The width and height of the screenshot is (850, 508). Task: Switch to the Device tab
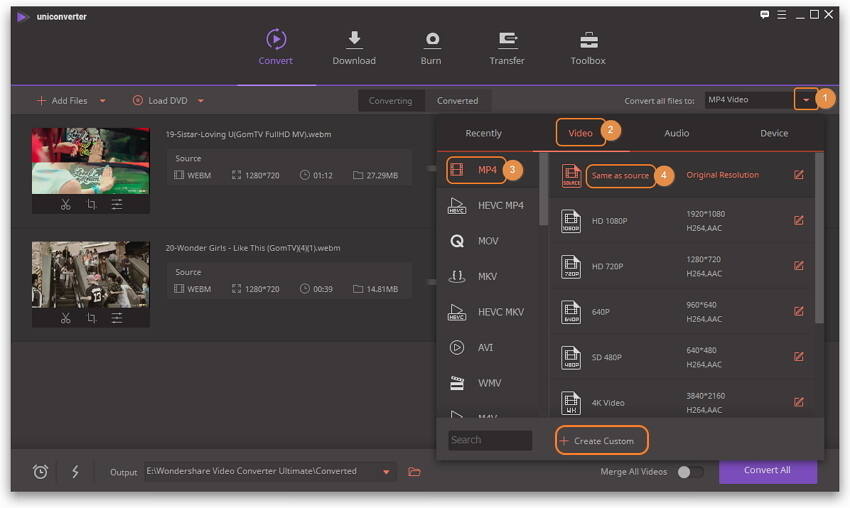tap(774, 133)
